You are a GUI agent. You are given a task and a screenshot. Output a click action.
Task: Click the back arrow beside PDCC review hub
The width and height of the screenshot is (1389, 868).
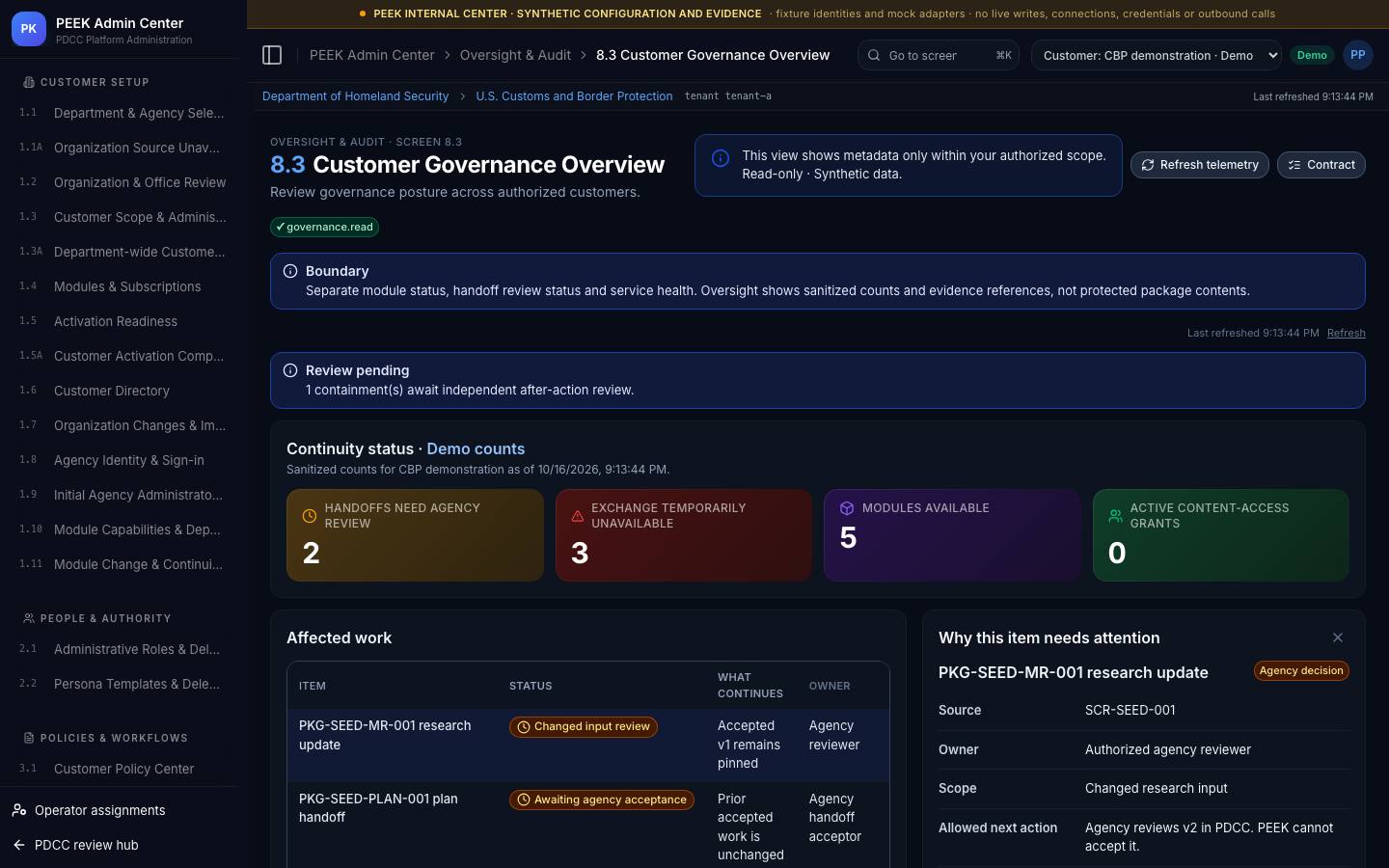(x=19, y=845)
